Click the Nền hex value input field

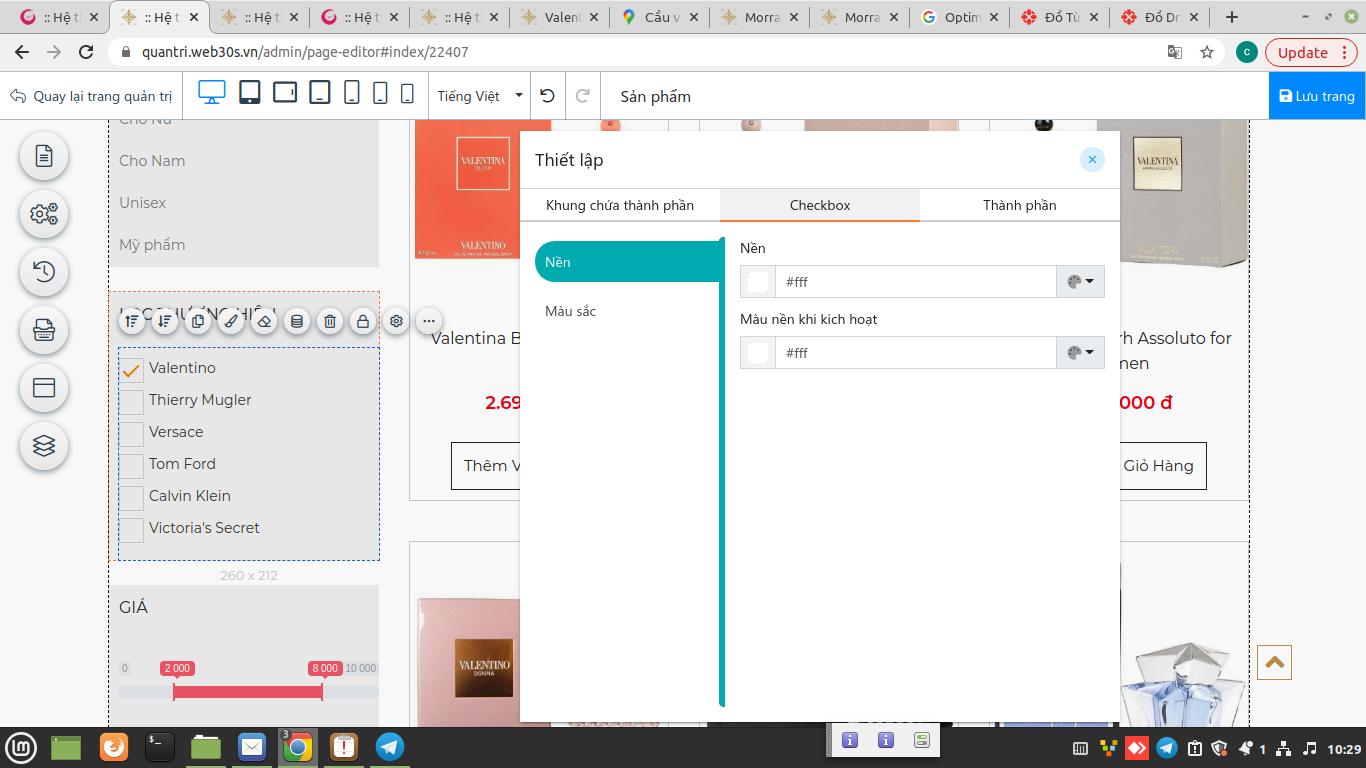coord(916,282)
